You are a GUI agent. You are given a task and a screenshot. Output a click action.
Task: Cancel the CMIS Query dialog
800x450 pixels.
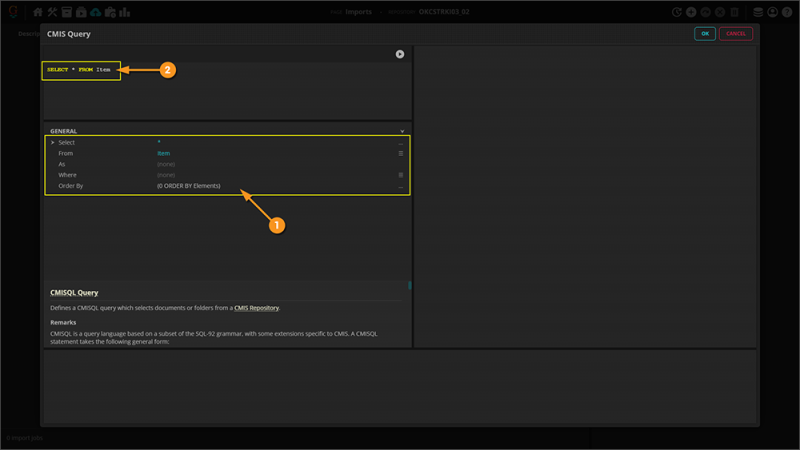click(736, 34)
